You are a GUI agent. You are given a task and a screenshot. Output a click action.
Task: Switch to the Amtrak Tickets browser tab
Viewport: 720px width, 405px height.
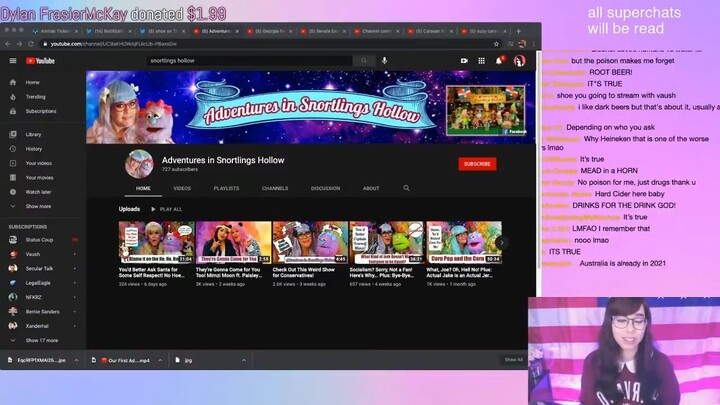point(54,31)
